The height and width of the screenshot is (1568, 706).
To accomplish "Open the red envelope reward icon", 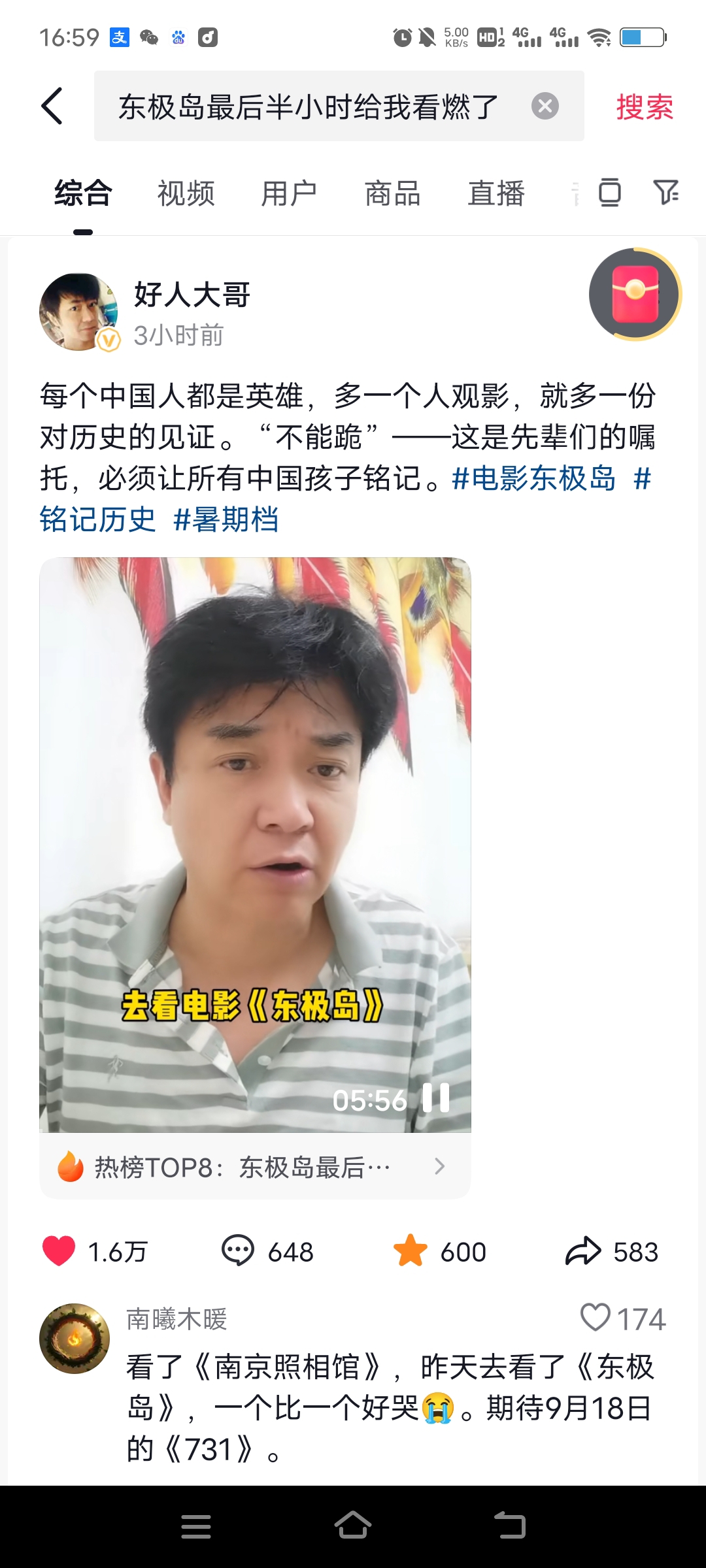I will [635, 294].
